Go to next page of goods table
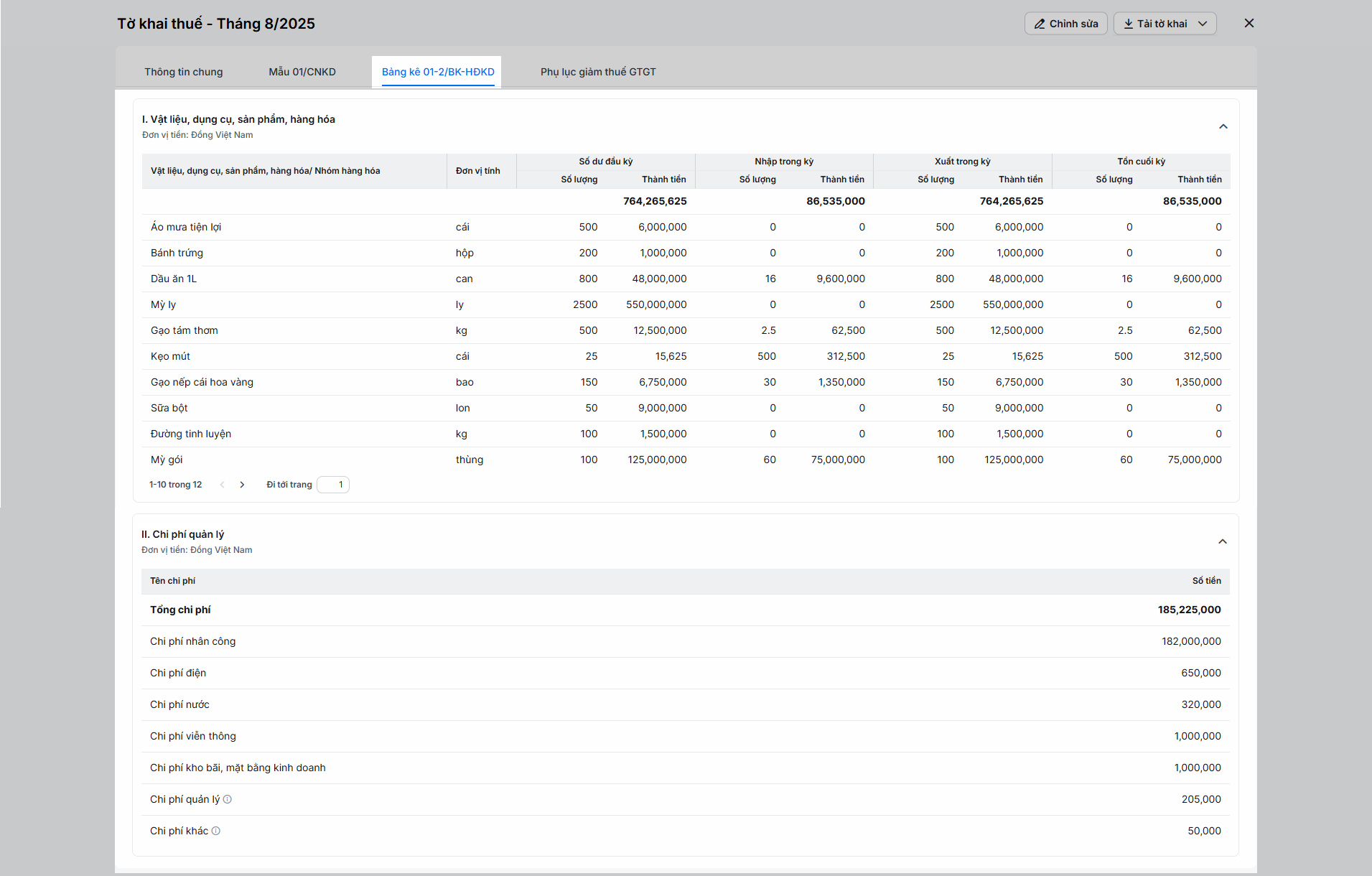The height and width of the screenshot is (876, 1372). pos(242,485)
